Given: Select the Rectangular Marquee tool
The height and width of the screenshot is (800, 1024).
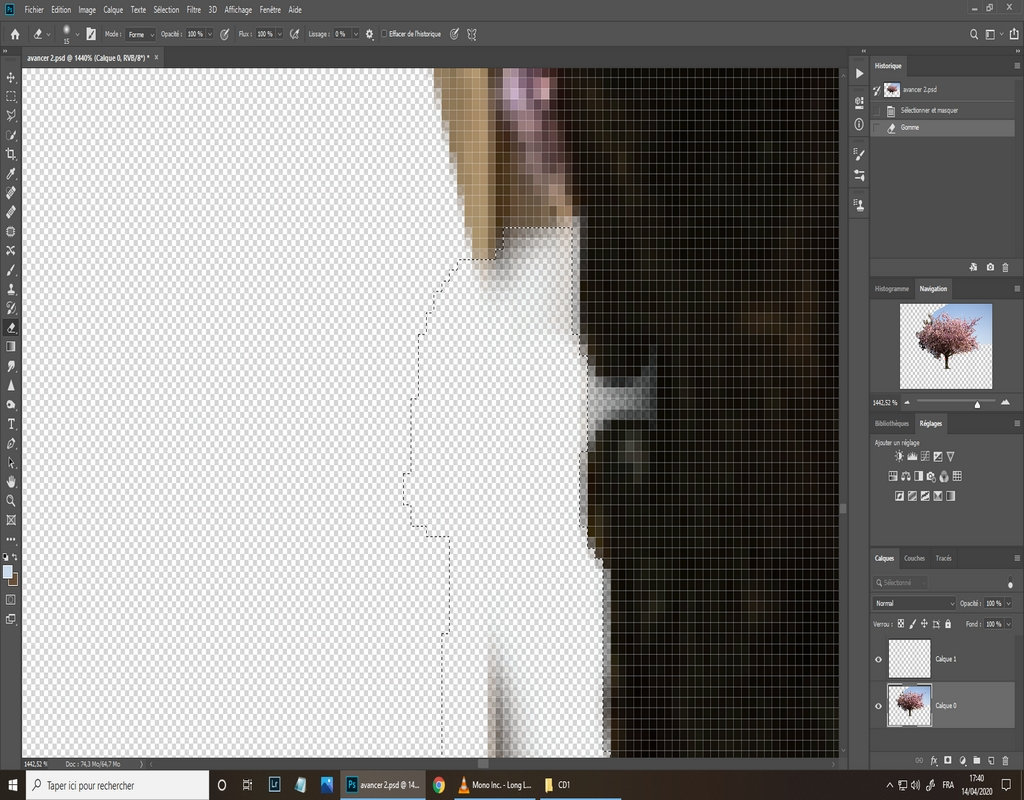Looking at the screenshot, I should [x=11, y=97].
